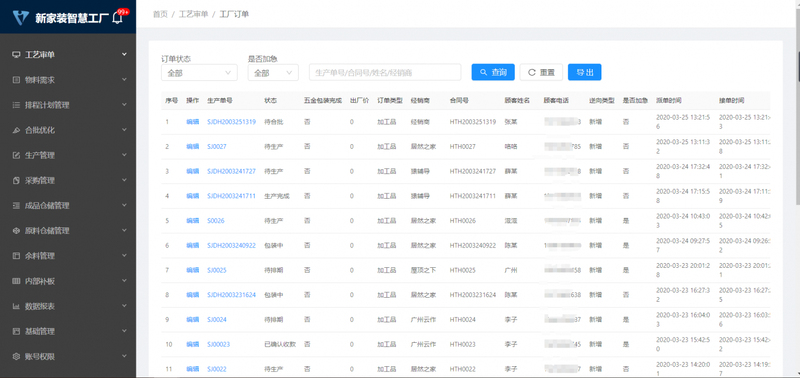Open the 余料管理 menu item
The image size is (800, 378).
point(68,256)
